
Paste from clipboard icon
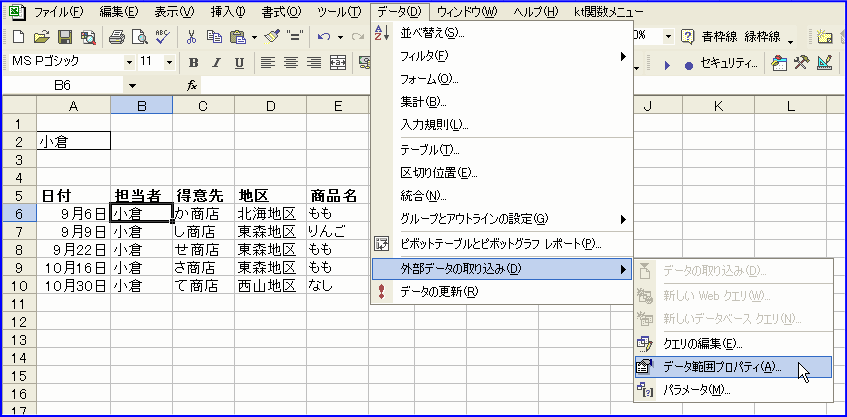pyautogui.click(x=238, y=36)
